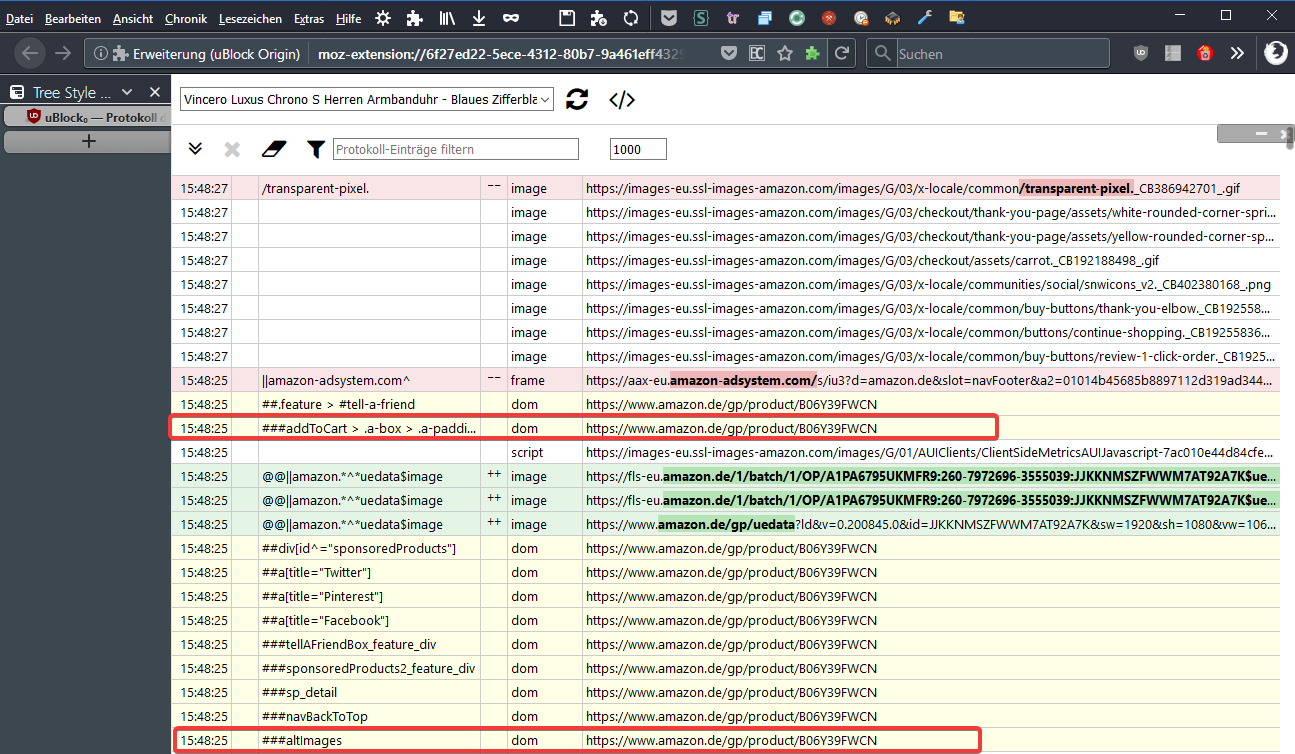Viewport: 1295px width, 754px height.
Task: Open the Hilfe menu
Action: tap(349, 18)
